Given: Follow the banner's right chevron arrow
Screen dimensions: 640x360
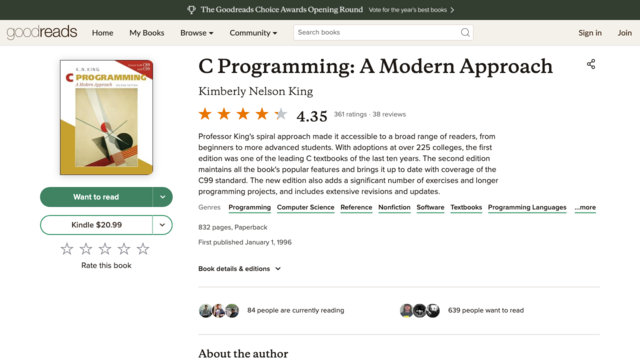Looking at the screenshot, I should [x=452, y=10].
